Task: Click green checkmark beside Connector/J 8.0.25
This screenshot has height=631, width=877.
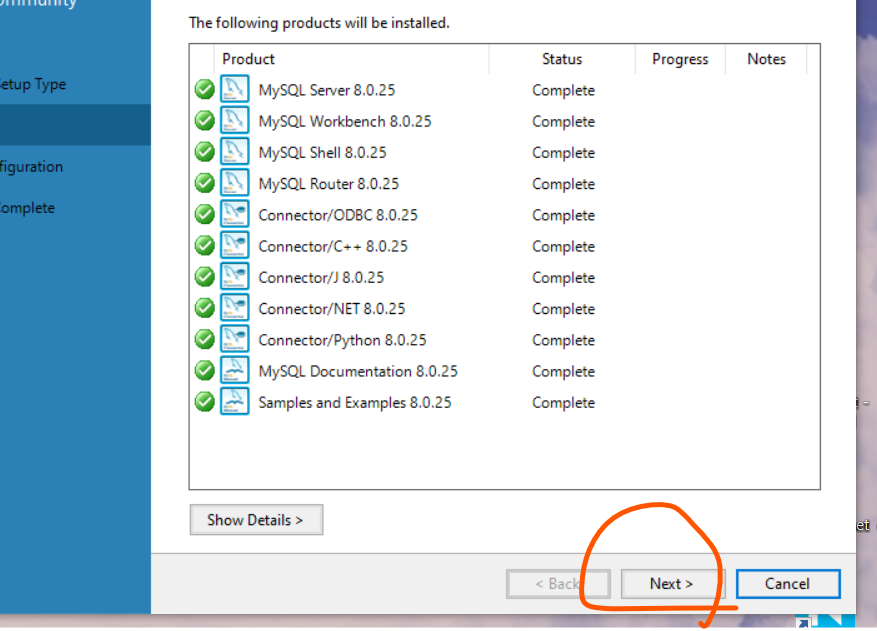Action: (205, 277)
